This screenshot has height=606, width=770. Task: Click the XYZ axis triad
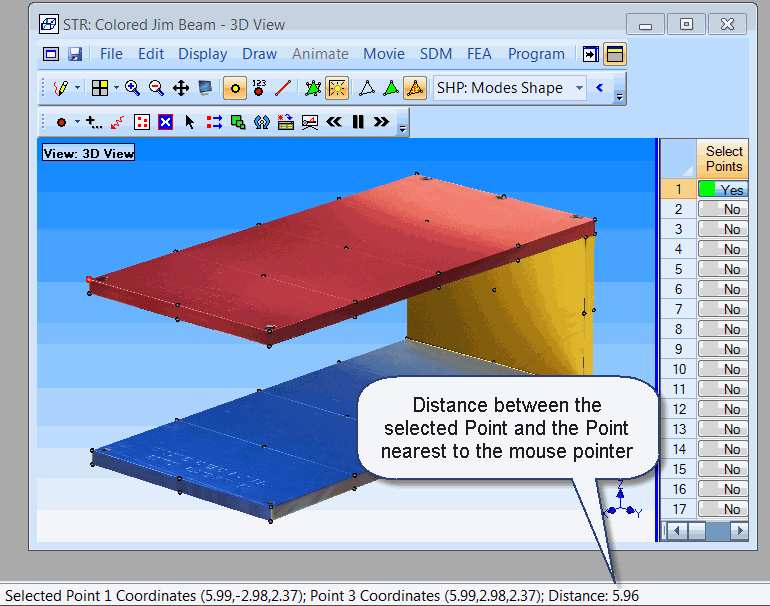tap(622, 499)
